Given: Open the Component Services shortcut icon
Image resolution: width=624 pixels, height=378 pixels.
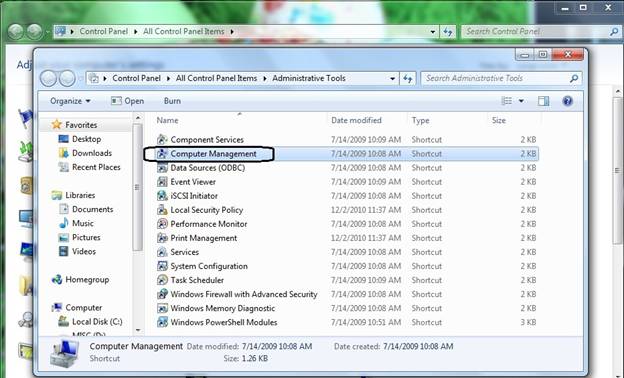Looking at the screenshot, I should point(162,140).
